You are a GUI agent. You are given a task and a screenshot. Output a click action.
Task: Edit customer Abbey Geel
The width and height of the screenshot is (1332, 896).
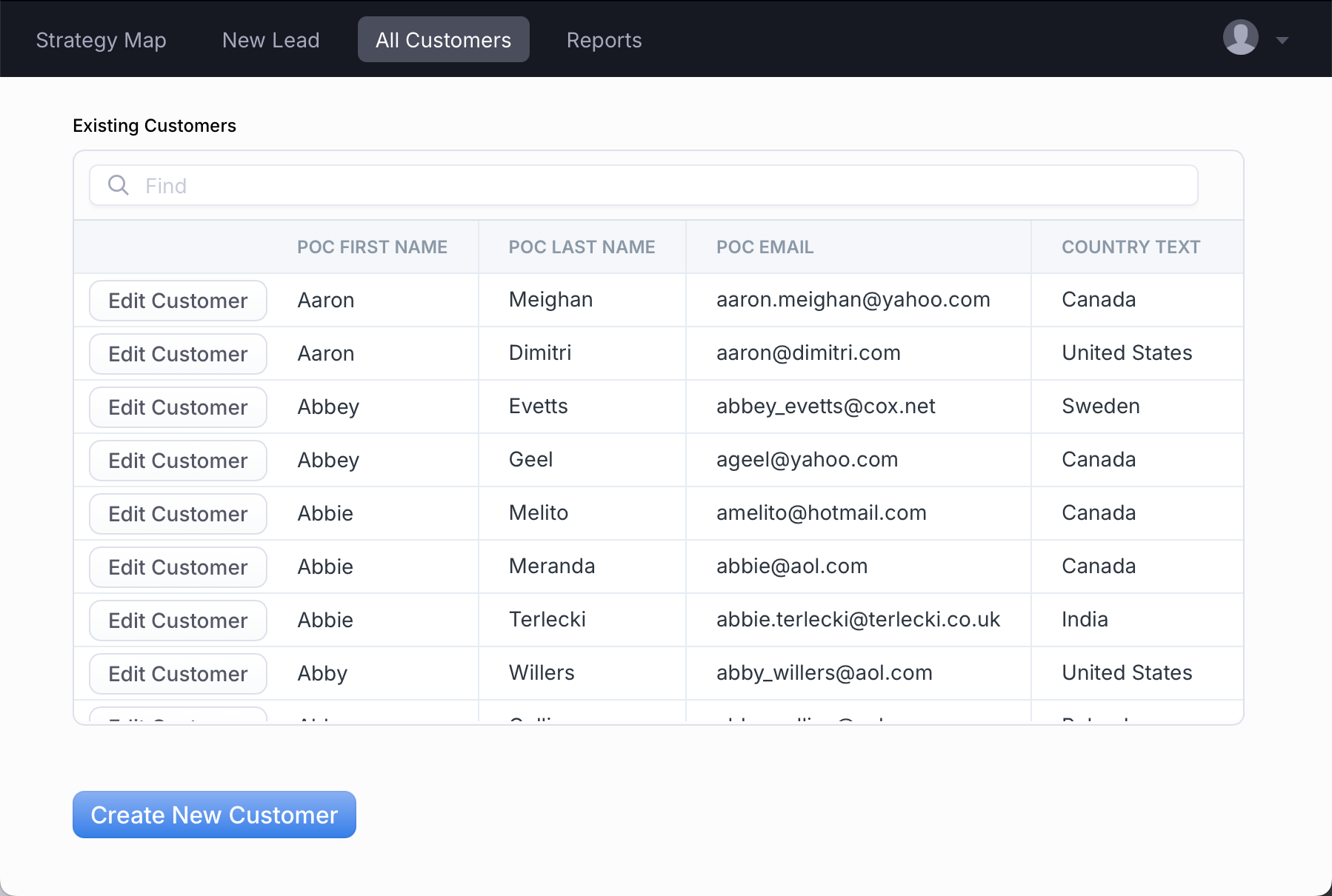[178, 461]
